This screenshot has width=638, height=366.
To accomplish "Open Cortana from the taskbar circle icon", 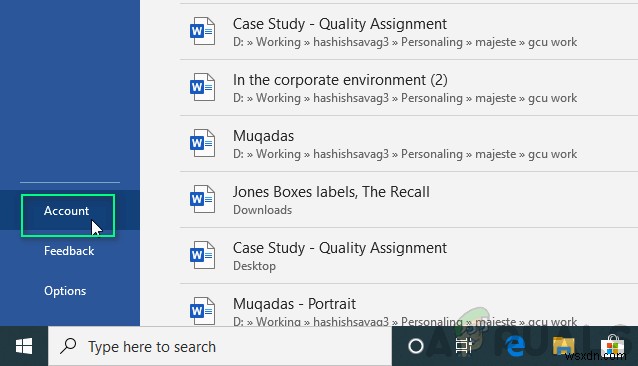I will point(415,346).
